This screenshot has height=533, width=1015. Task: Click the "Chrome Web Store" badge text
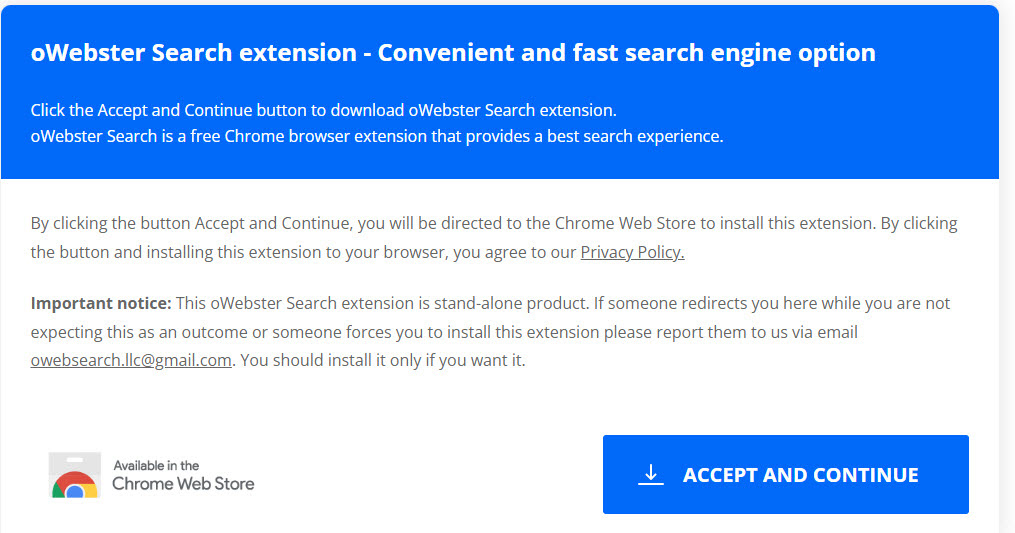183,484
